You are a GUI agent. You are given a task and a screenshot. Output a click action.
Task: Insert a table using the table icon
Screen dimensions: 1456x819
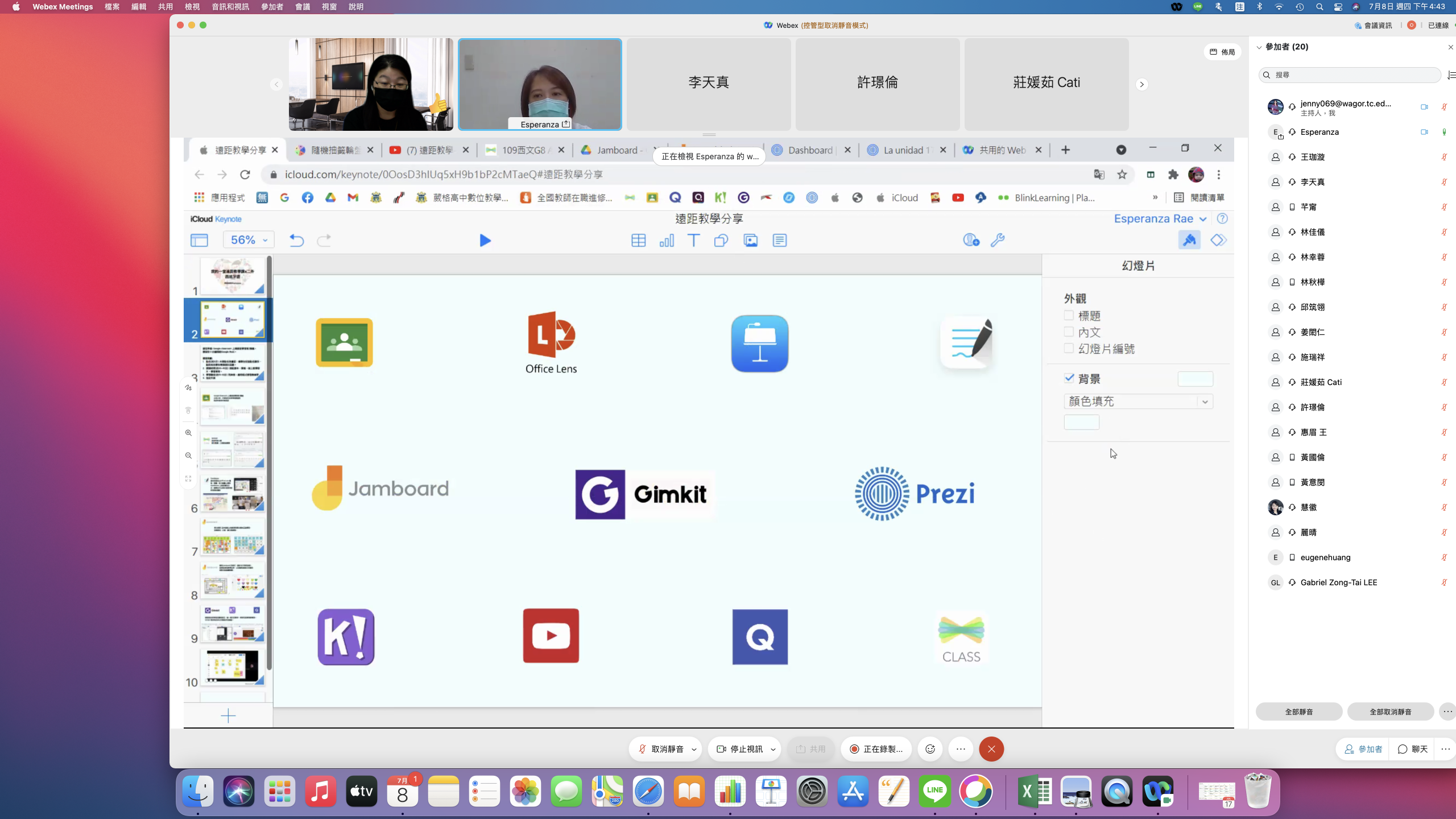[638, 241]
